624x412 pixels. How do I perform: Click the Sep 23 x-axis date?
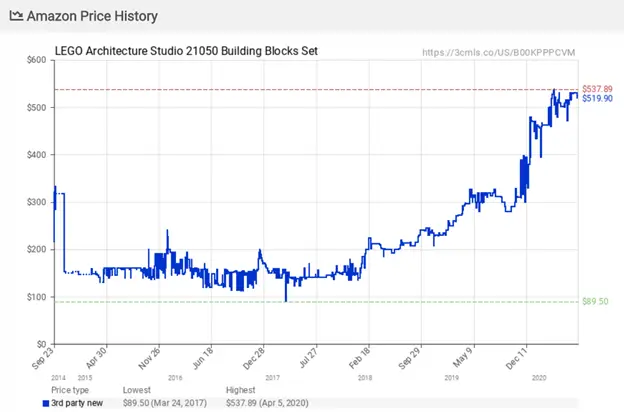coord(43,357)
